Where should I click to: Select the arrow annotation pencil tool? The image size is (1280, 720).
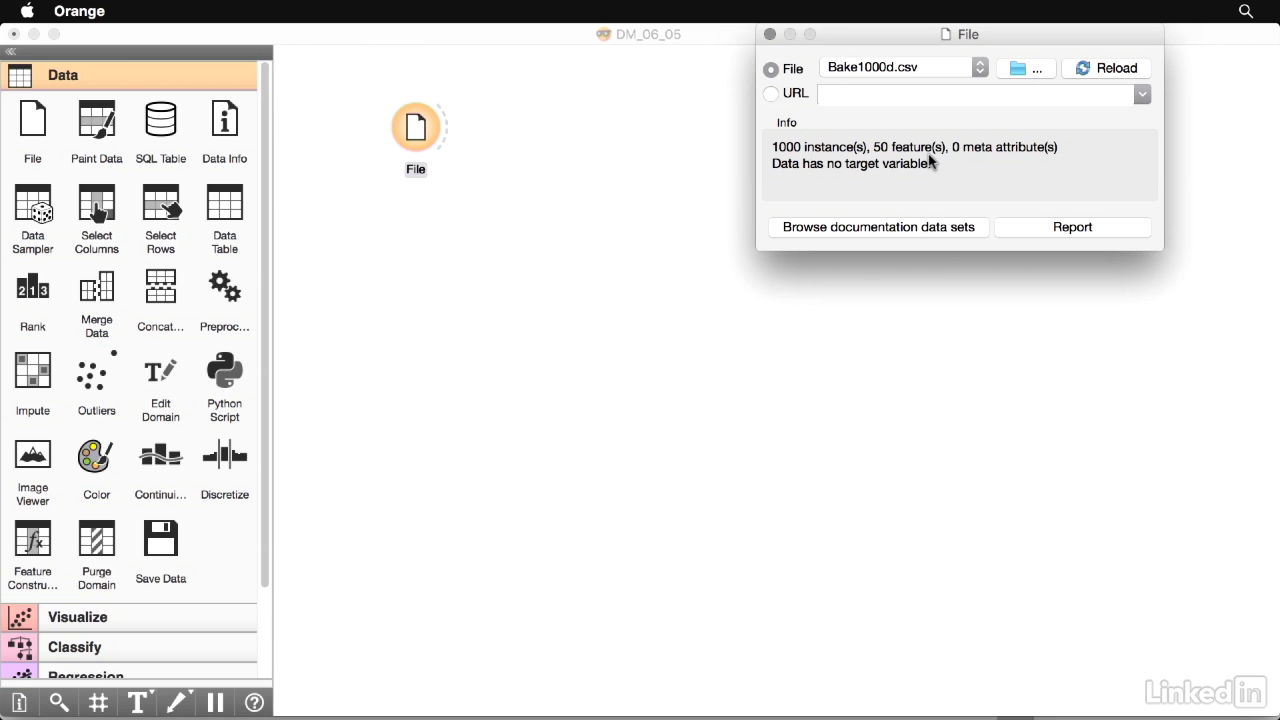click(x=177, y=703)
